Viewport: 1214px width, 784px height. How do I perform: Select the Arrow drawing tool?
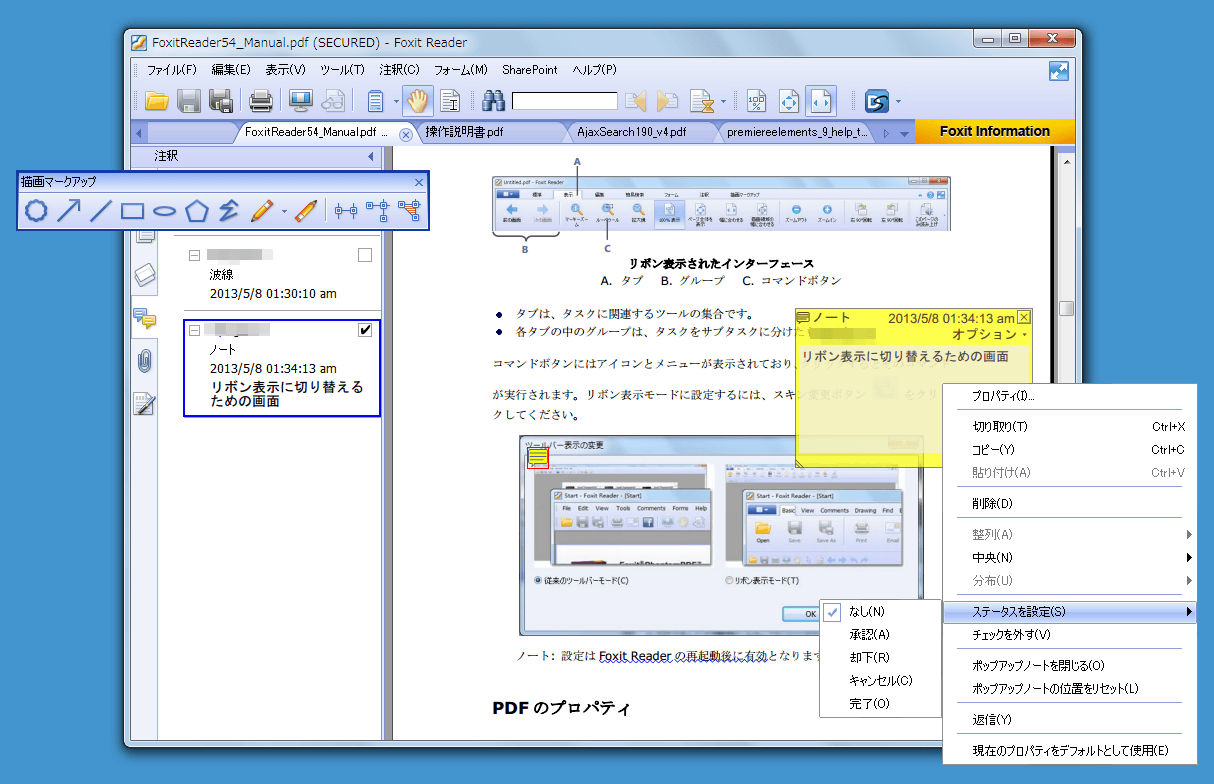click(x=69, y=211)
